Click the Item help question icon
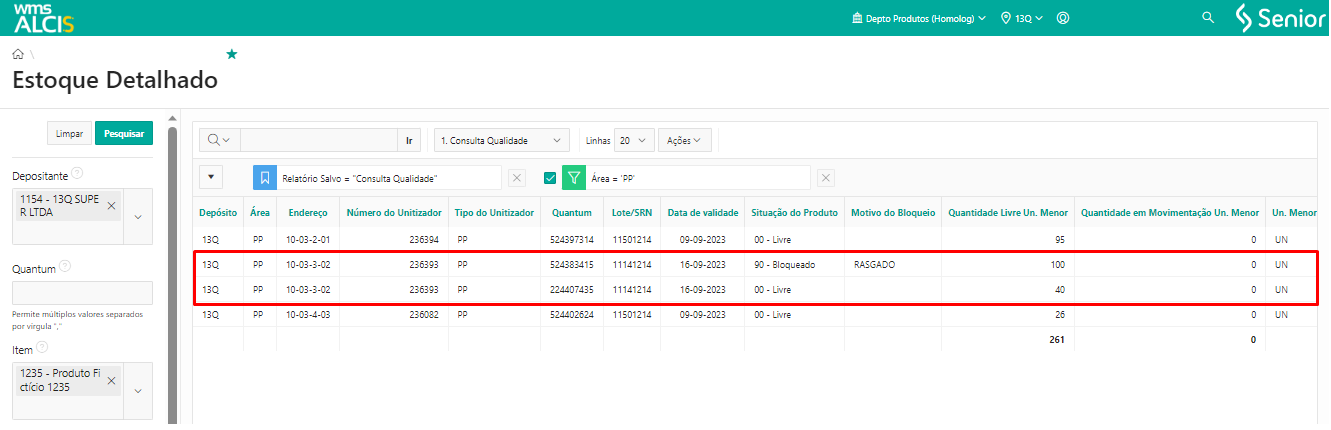 (42, 348)
